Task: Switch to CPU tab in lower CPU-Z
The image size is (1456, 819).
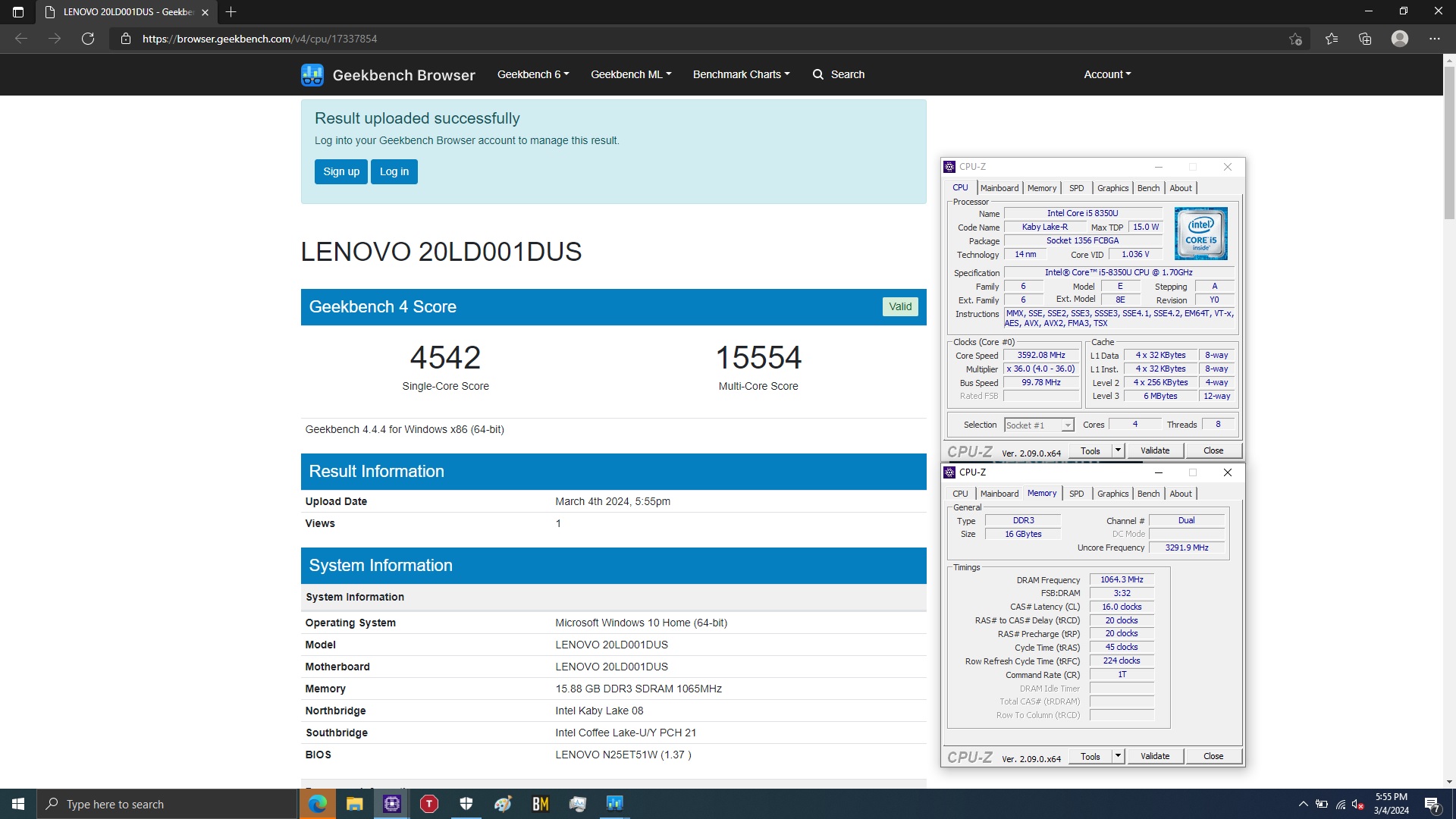Action: click(x=960, y=494)
